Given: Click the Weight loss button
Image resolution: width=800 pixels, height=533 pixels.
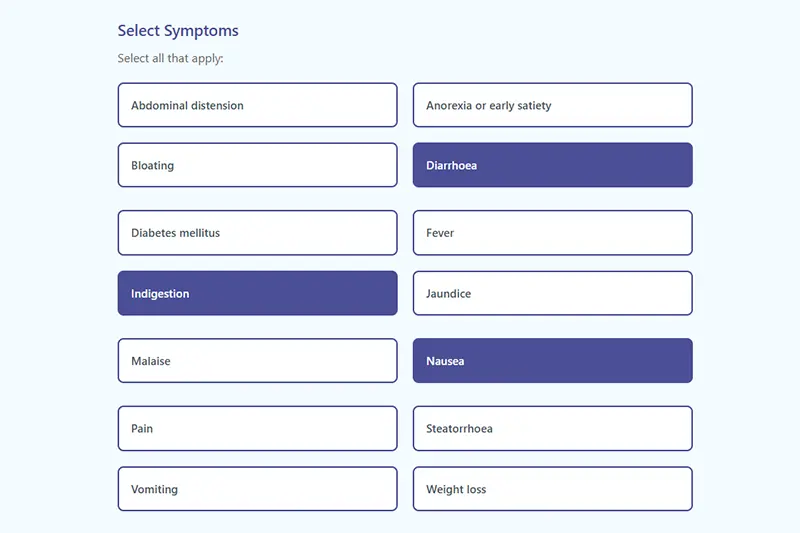Looking at the screenshot, I should click(x=552, y=489).
